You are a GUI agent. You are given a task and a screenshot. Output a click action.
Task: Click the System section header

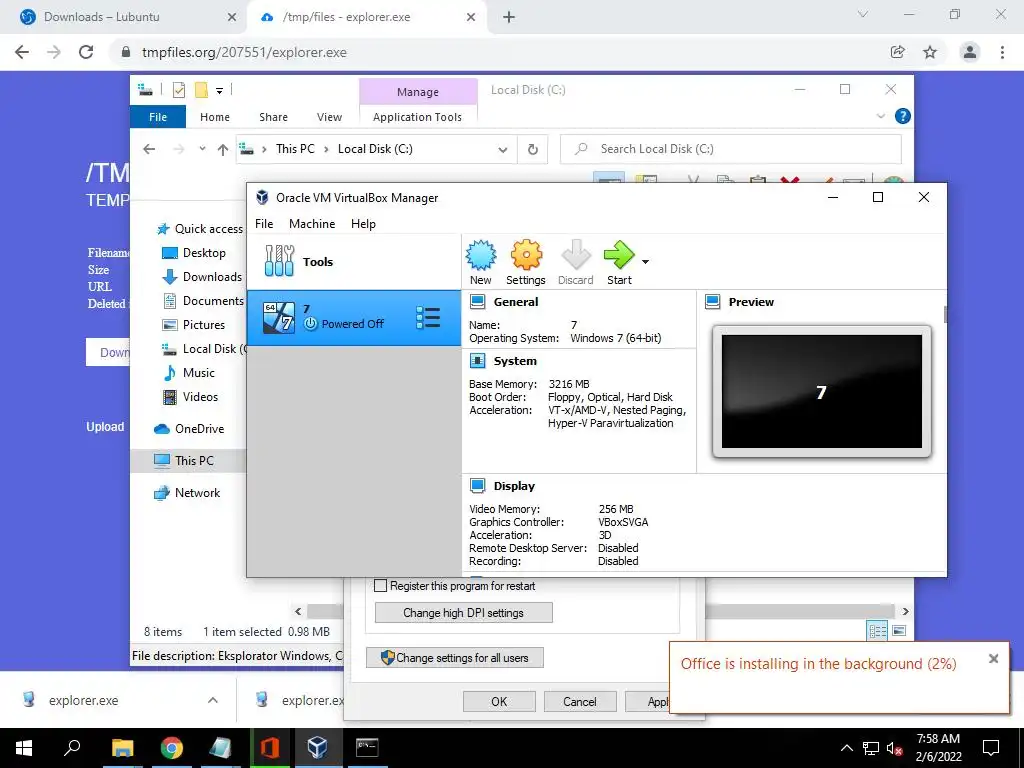click(x=515, y=360)
